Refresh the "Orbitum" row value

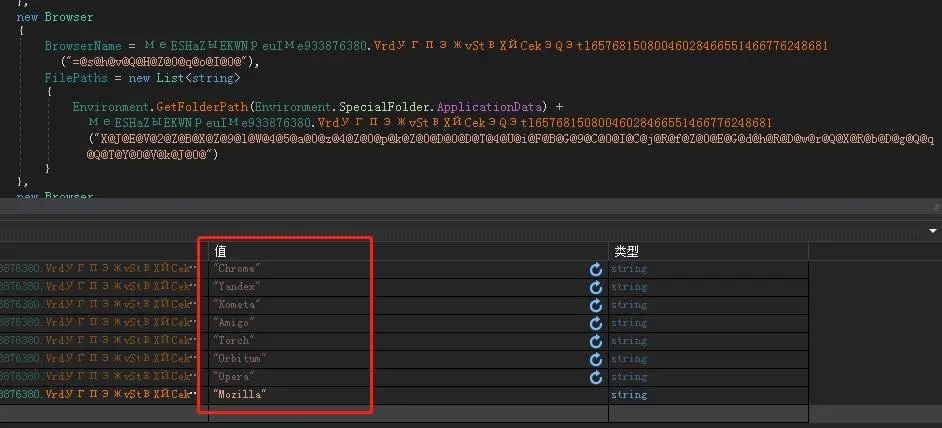596,359
